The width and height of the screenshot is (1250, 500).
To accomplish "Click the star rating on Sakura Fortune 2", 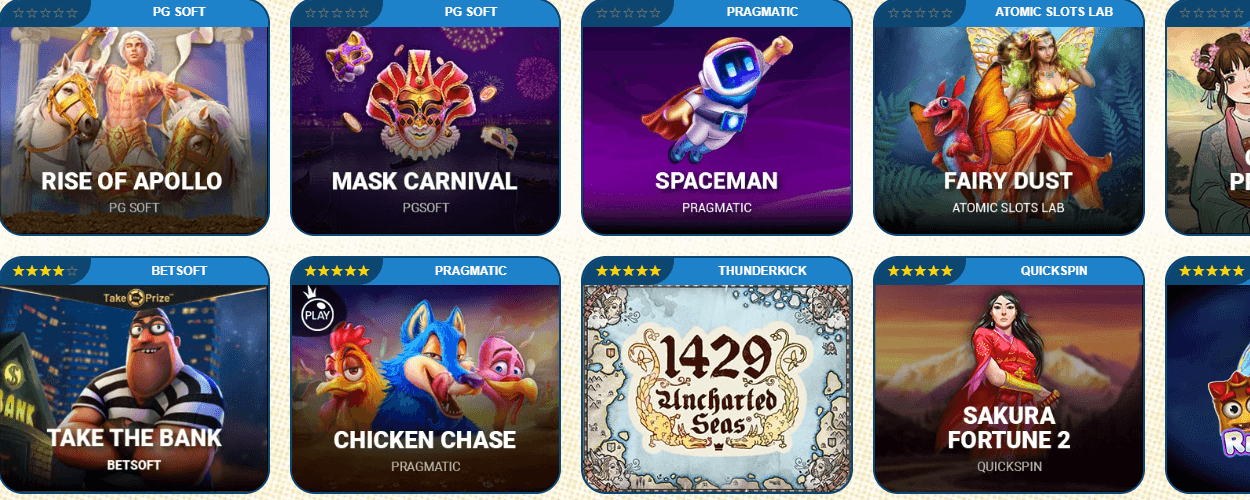I will coord(920,271).
